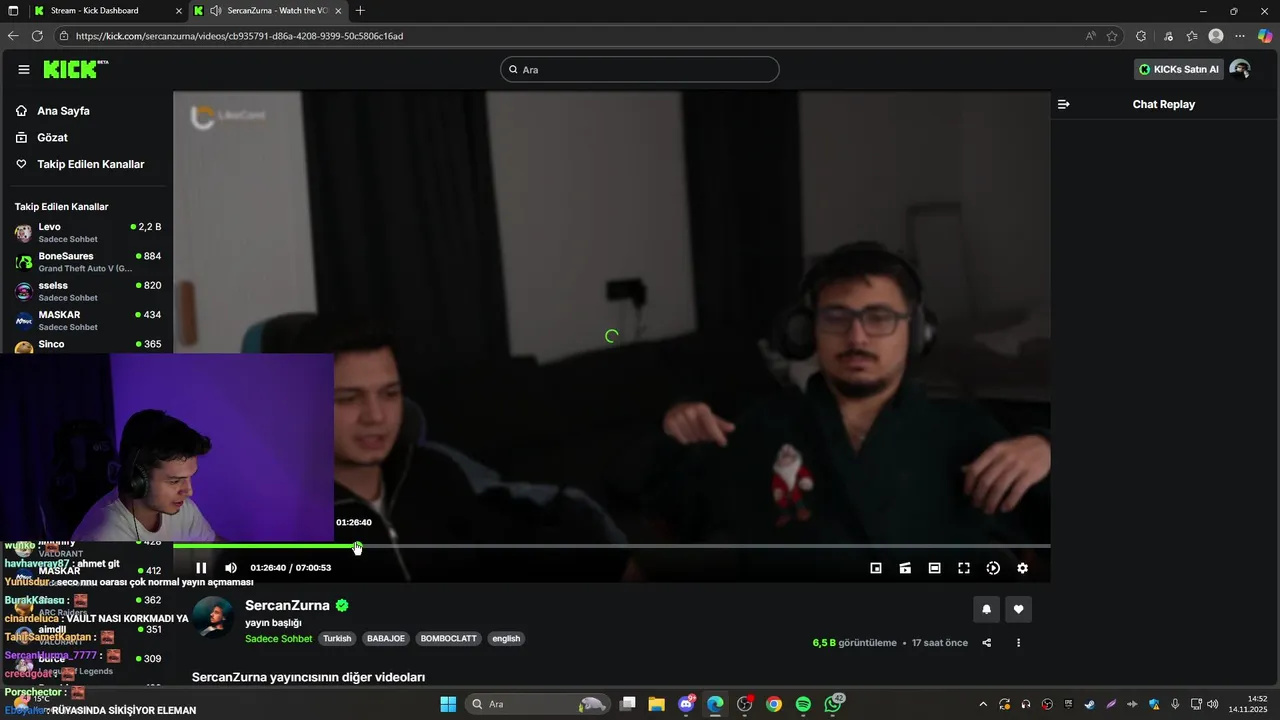Share this video

[987, 643]
